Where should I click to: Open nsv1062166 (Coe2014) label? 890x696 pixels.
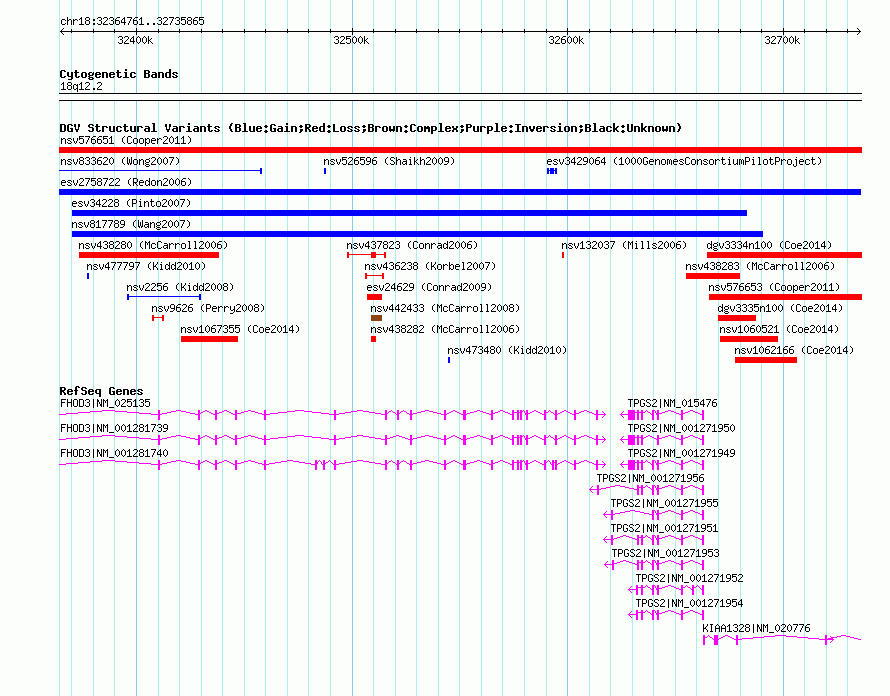794,350
